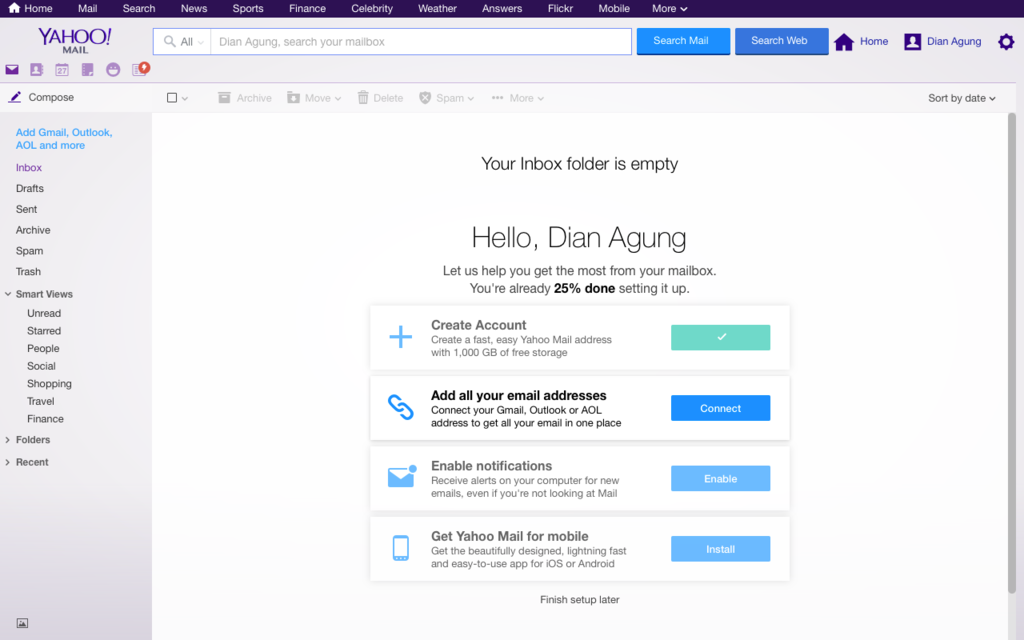The height and width of the screenshot is (640, 1024).
Task: Select the Shopping smart view
Action: [x=49, y=384]
